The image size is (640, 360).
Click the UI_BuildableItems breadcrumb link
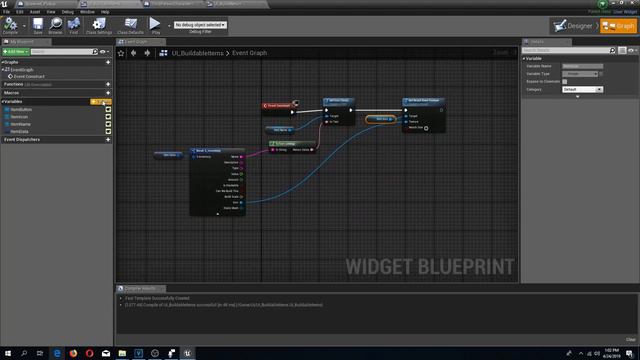pyautogui.click(x=197, y=53)
